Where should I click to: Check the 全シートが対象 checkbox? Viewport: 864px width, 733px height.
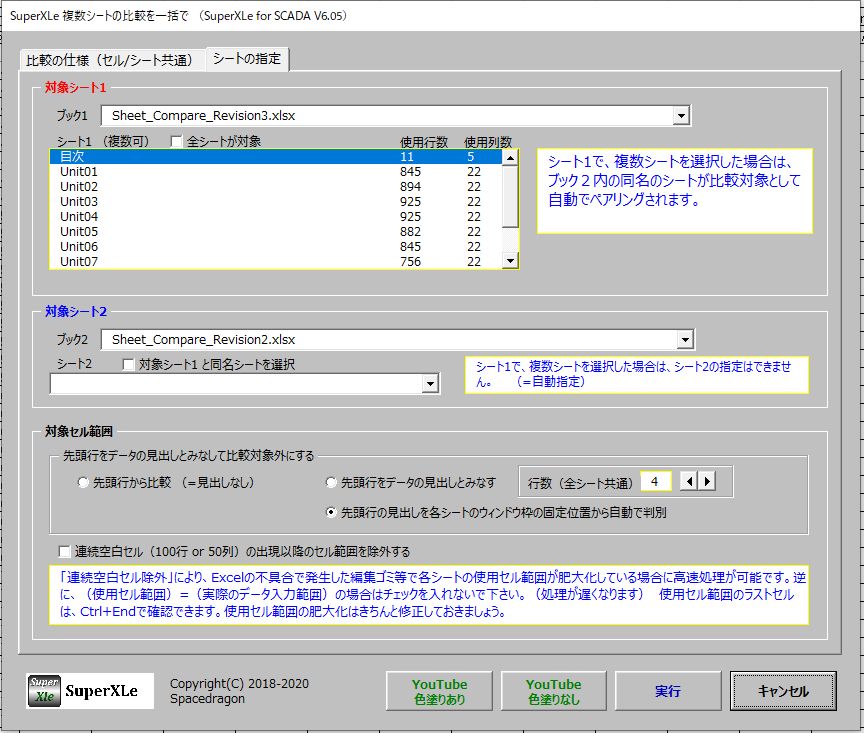tap(176, 142)
